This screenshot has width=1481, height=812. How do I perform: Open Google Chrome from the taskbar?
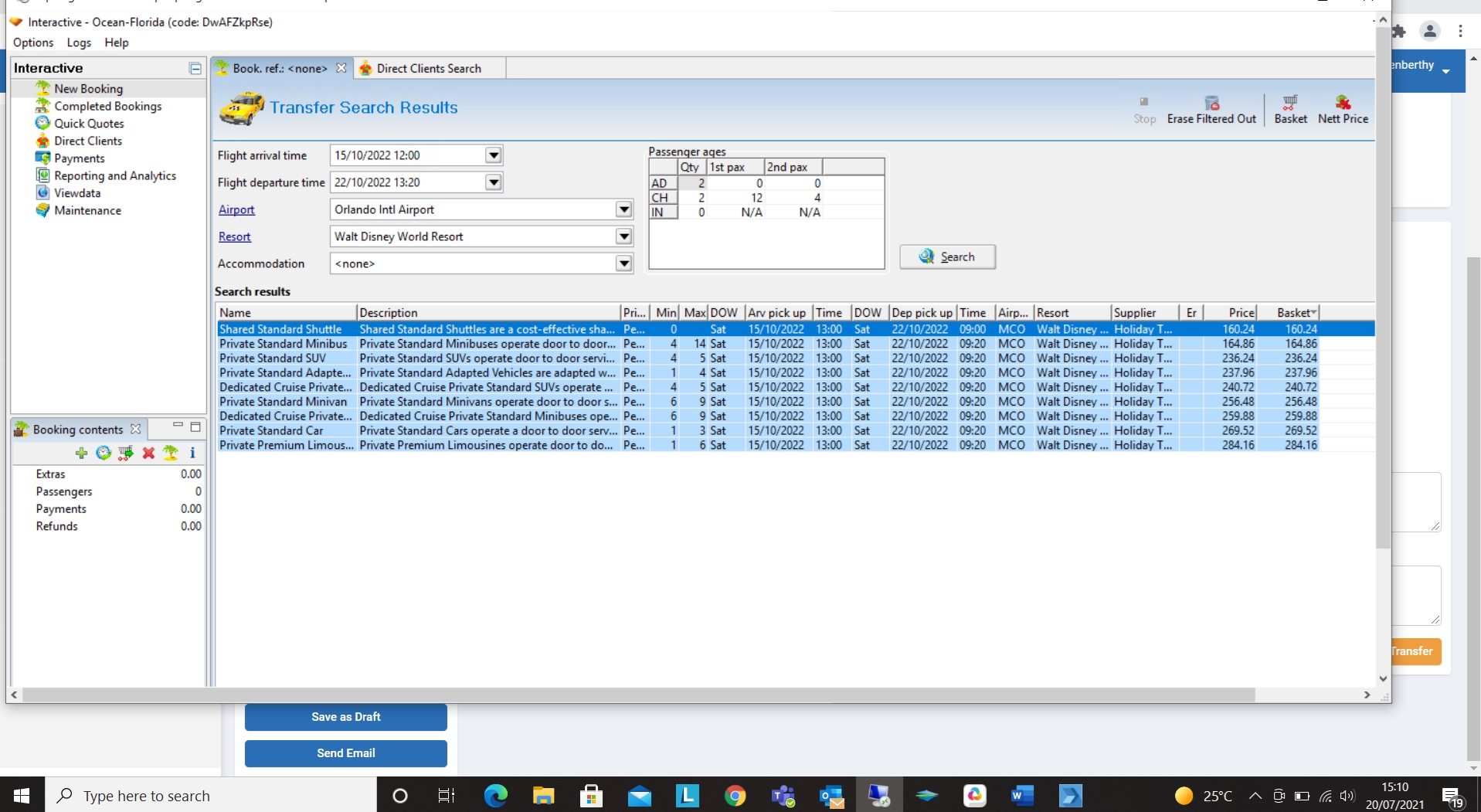[735, 795]
